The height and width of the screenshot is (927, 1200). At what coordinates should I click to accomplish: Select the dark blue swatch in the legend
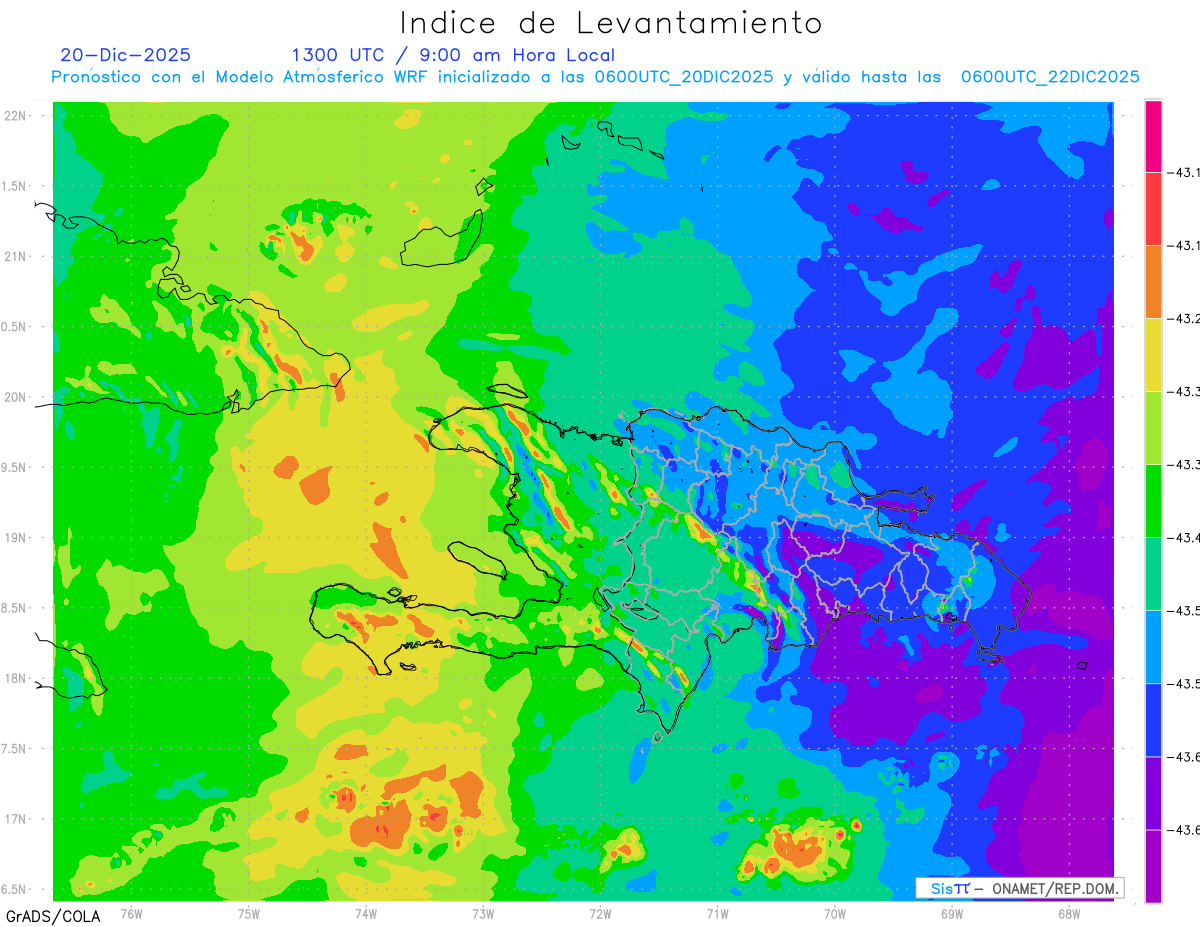click(1153, 720)
